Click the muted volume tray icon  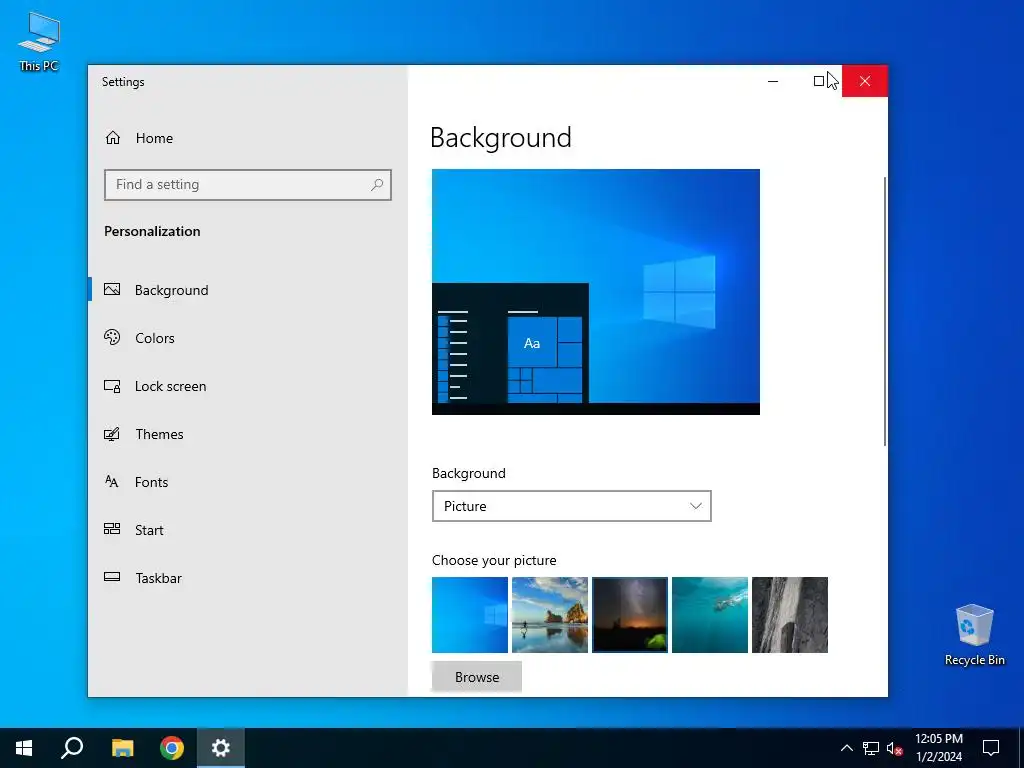click(895, 748)
